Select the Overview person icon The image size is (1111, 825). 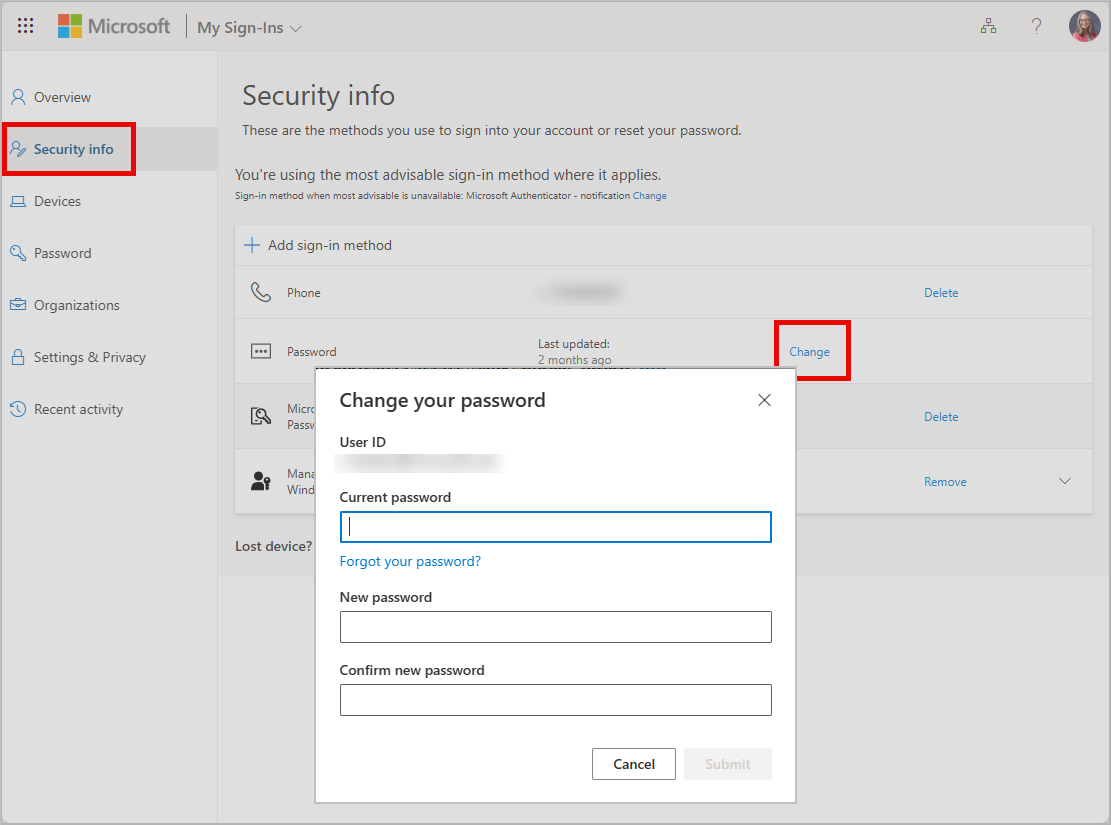20,97
